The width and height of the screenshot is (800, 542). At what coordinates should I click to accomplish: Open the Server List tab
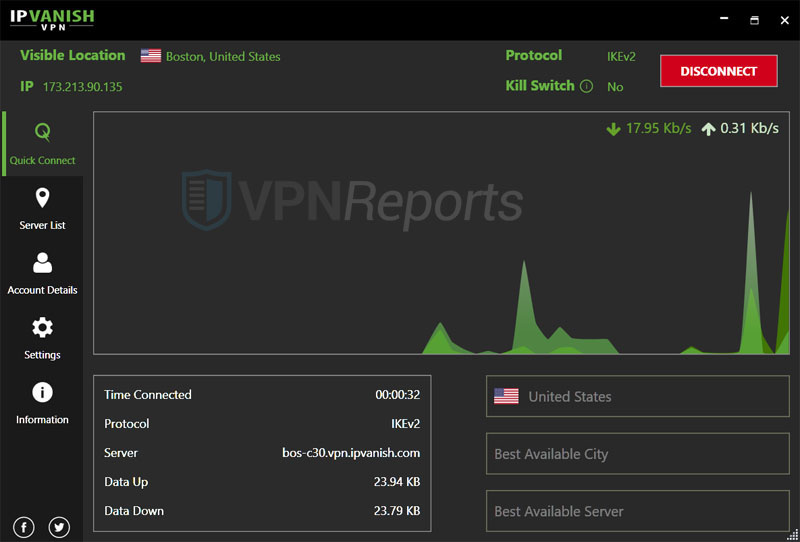[42, 209]
